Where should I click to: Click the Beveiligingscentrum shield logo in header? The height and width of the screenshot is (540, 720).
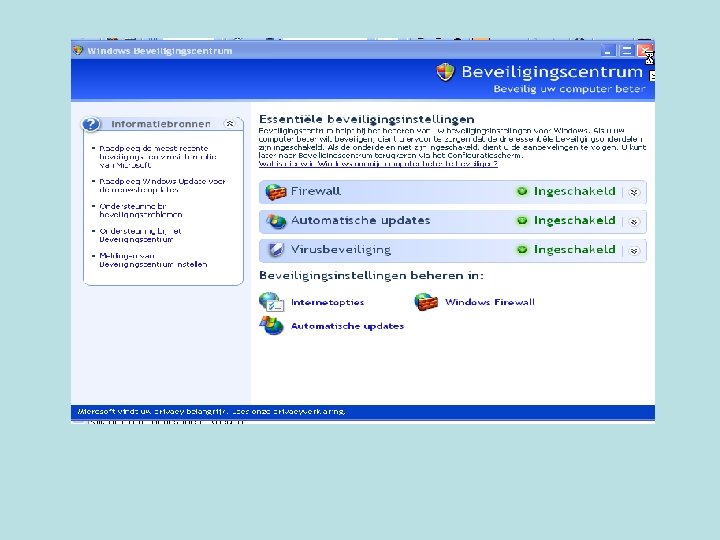(445, 72)
